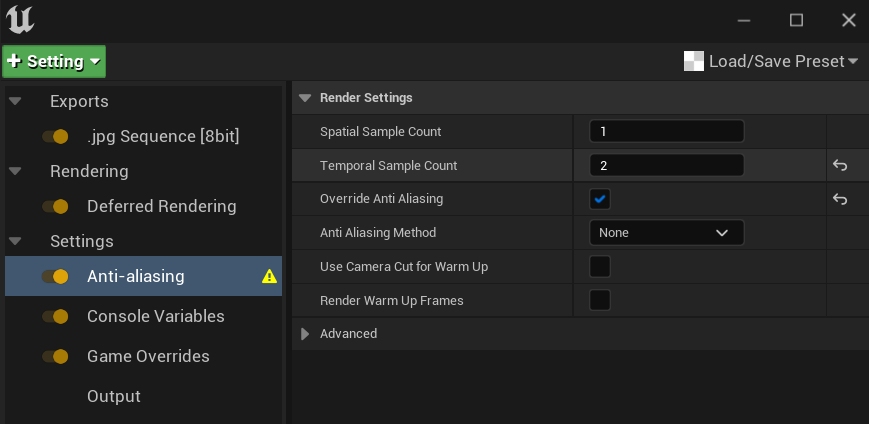Switch off the Game Overrides toggle
869x424 pixels.
coord(55,357)
